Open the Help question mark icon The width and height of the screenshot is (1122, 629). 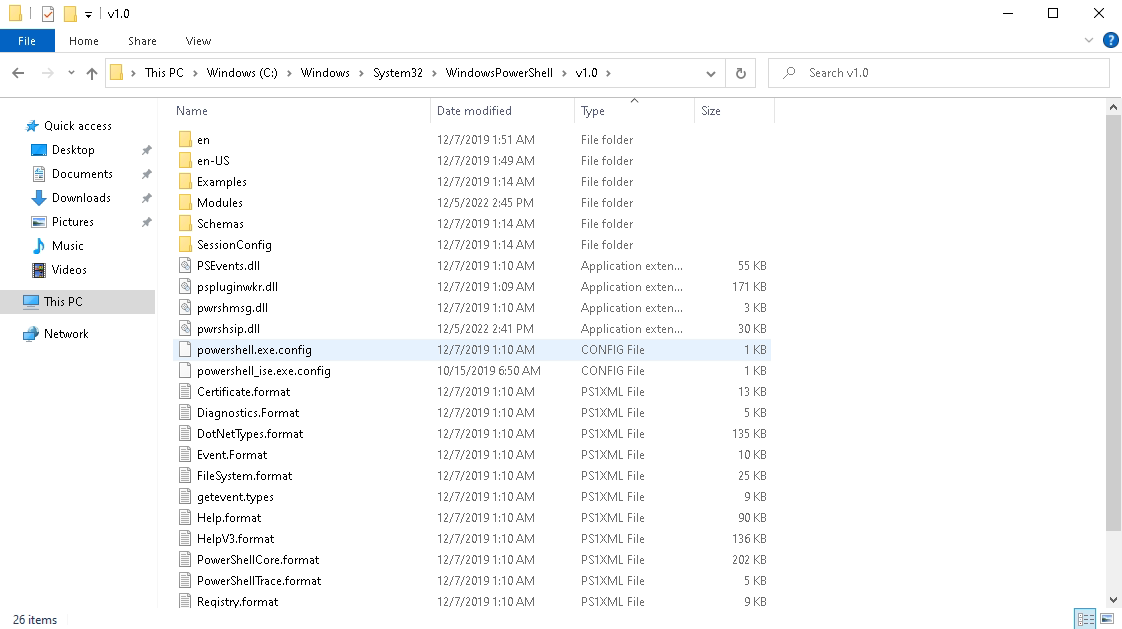coord(1110,41)
